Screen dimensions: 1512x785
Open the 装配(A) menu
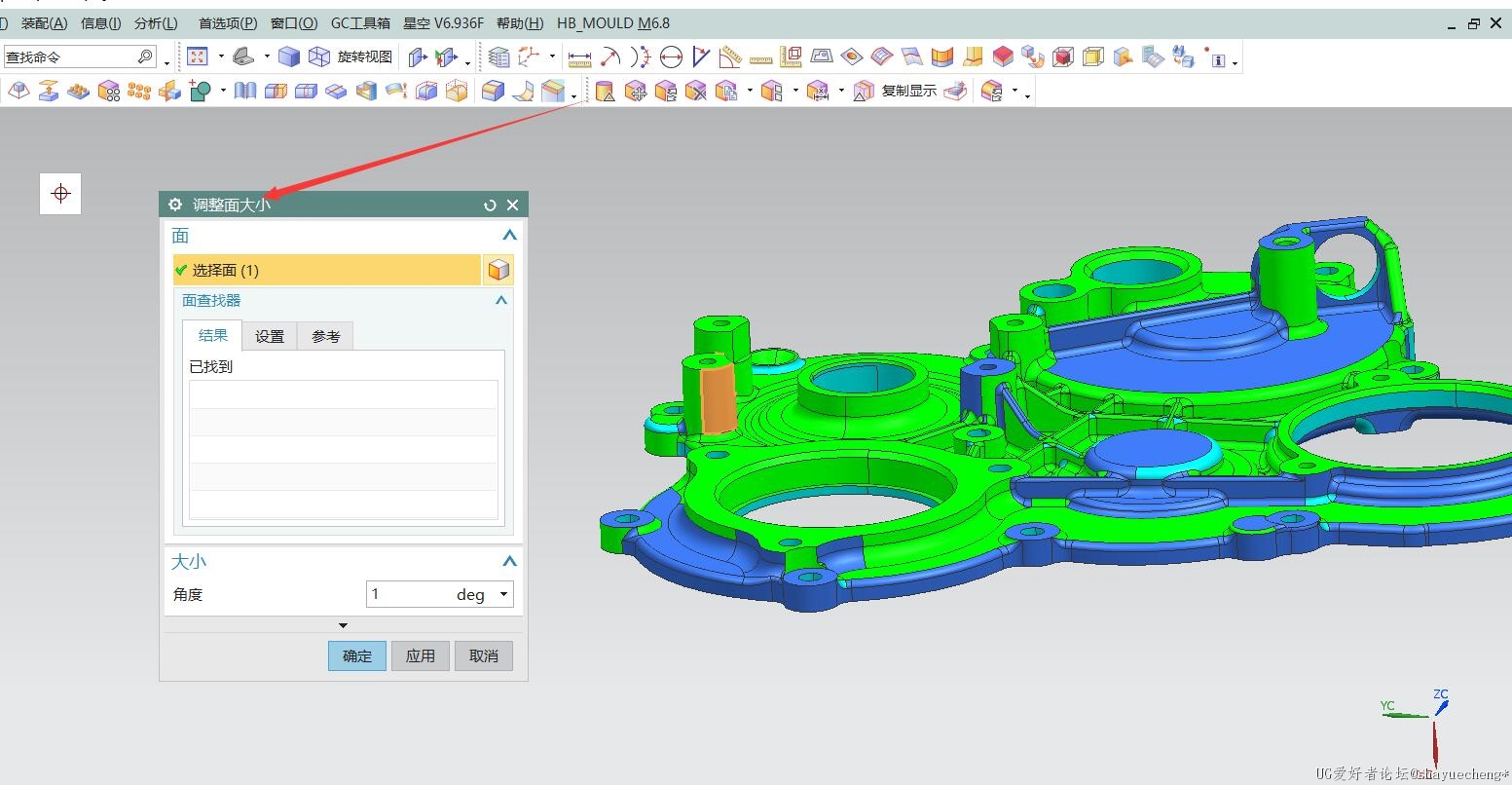(45, 23)
